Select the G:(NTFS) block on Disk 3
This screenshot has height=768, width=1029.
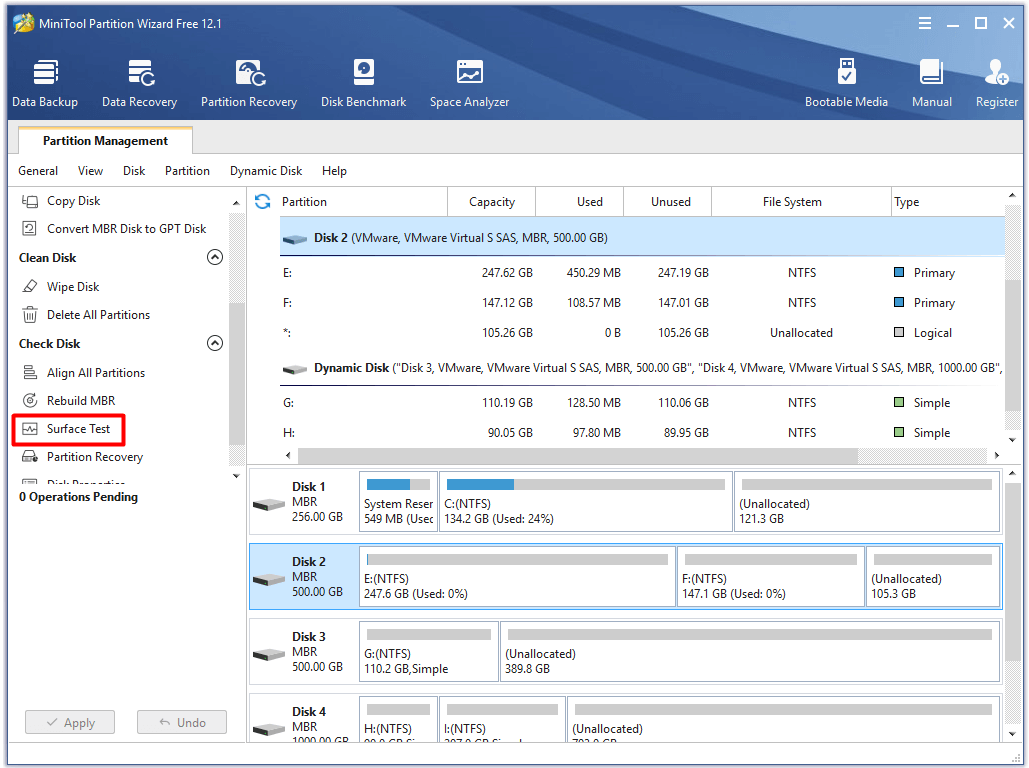[429, 651]
